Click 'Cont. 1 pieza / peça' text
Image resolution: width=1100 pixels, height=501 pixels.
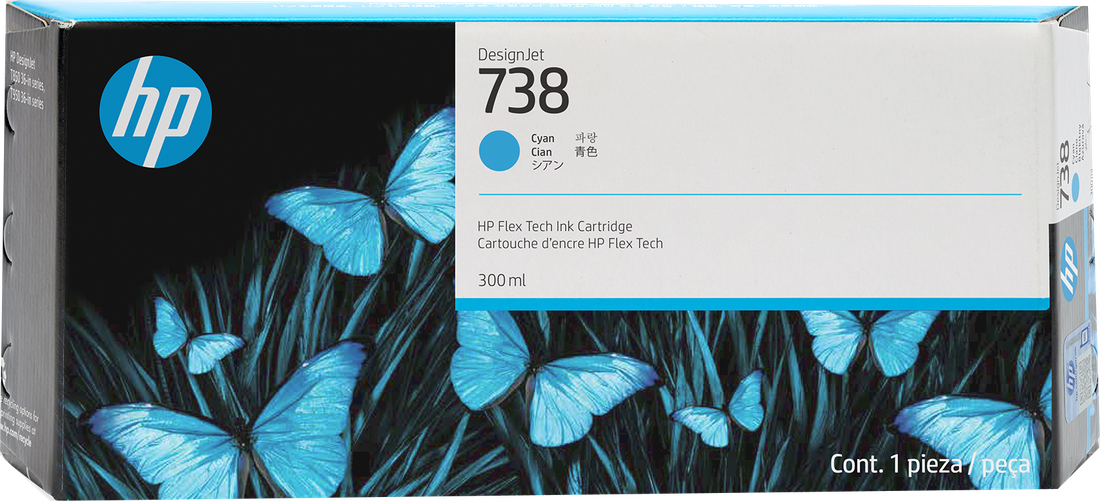point(930,464)
